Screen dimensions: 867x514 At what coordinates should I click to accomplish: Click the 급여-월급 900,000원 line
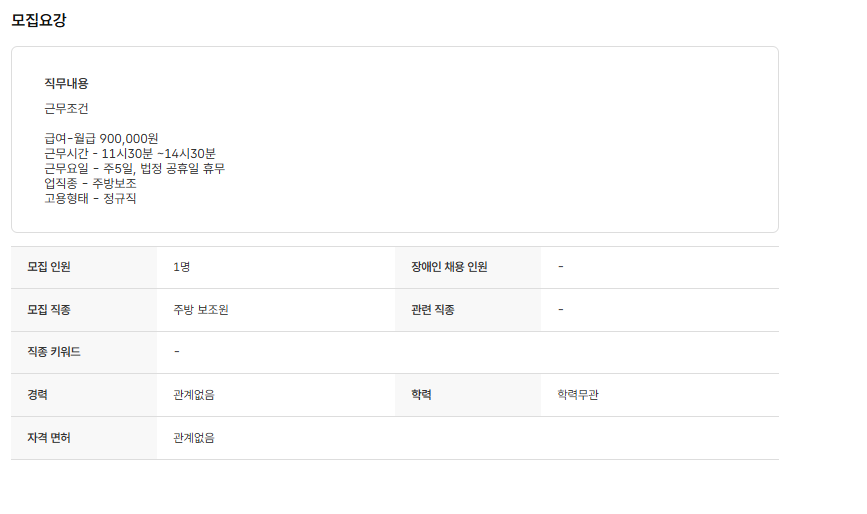(101, 138)
